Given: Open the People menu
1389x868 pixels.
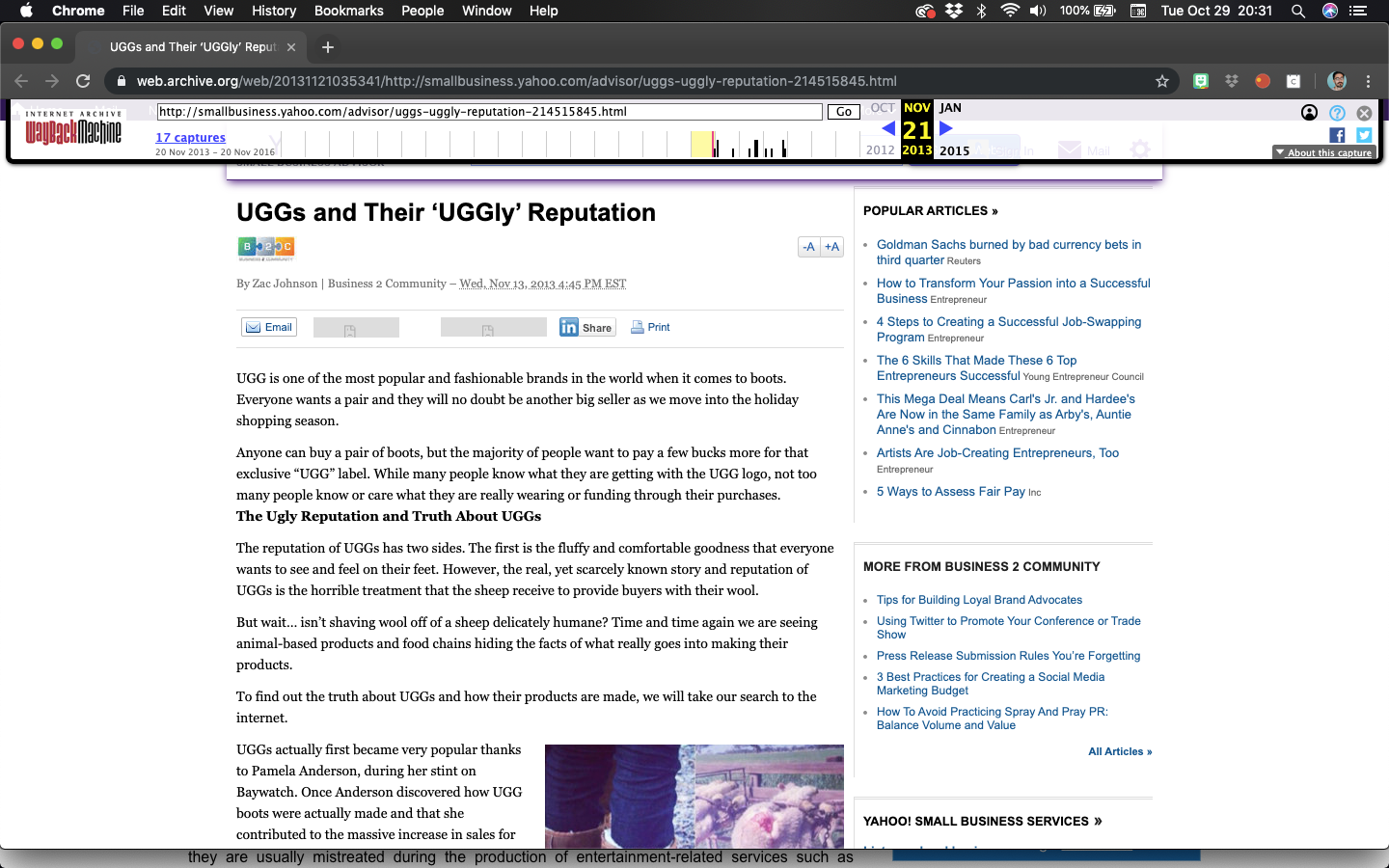Looking at the screenshot, I should (x=422, y=11).
